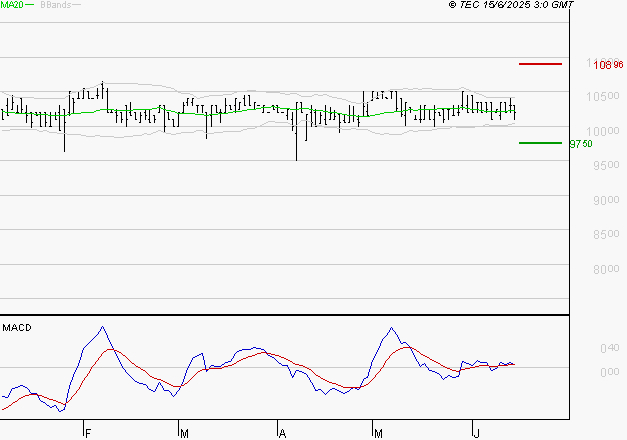The height and width of the screenshot is (440, 627).
Task: Click the F month marker on time axis
Action: point(87,433)
